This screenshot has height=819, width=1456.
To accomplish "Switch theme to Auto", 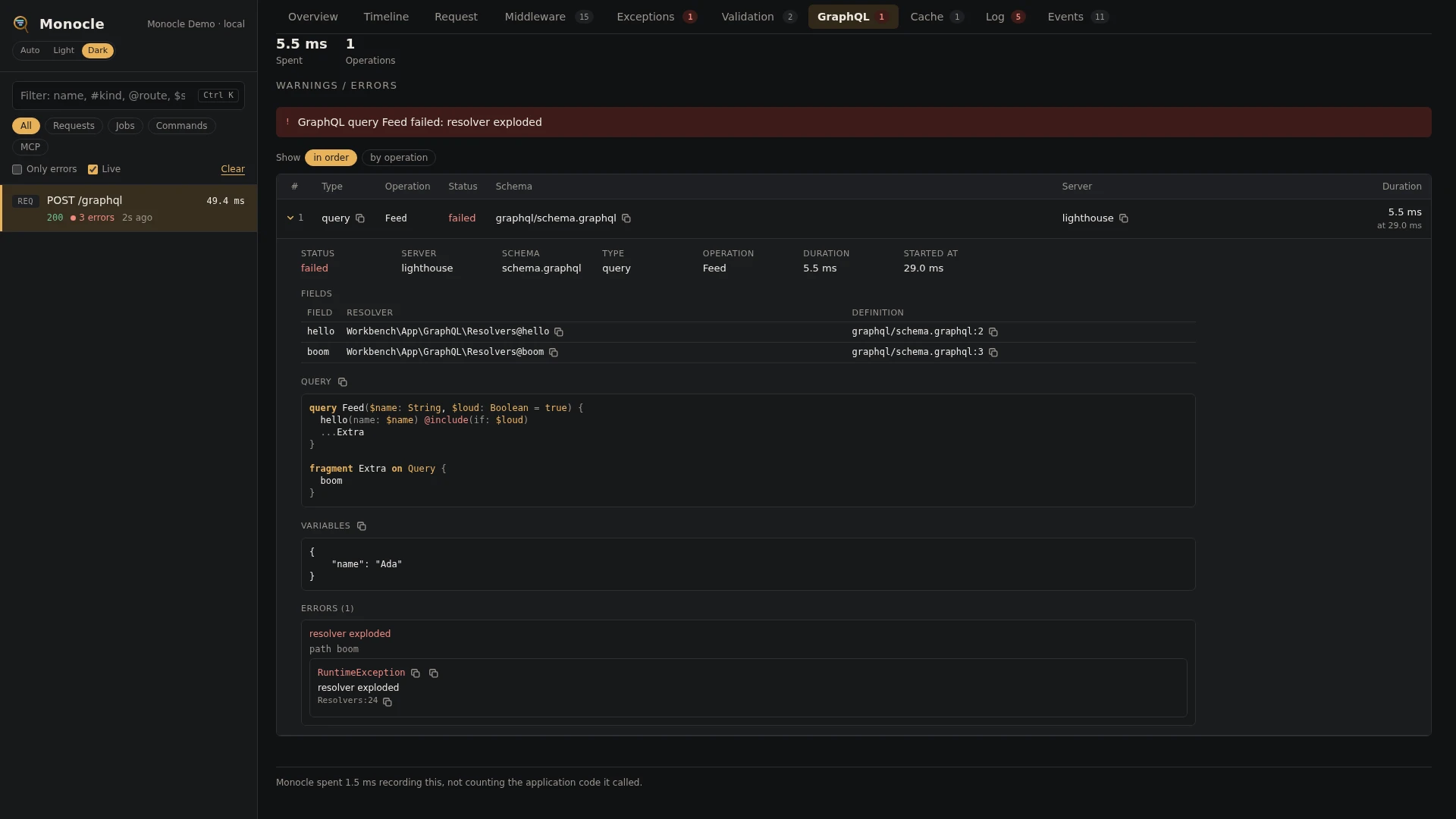I will (x=30, y=51).
